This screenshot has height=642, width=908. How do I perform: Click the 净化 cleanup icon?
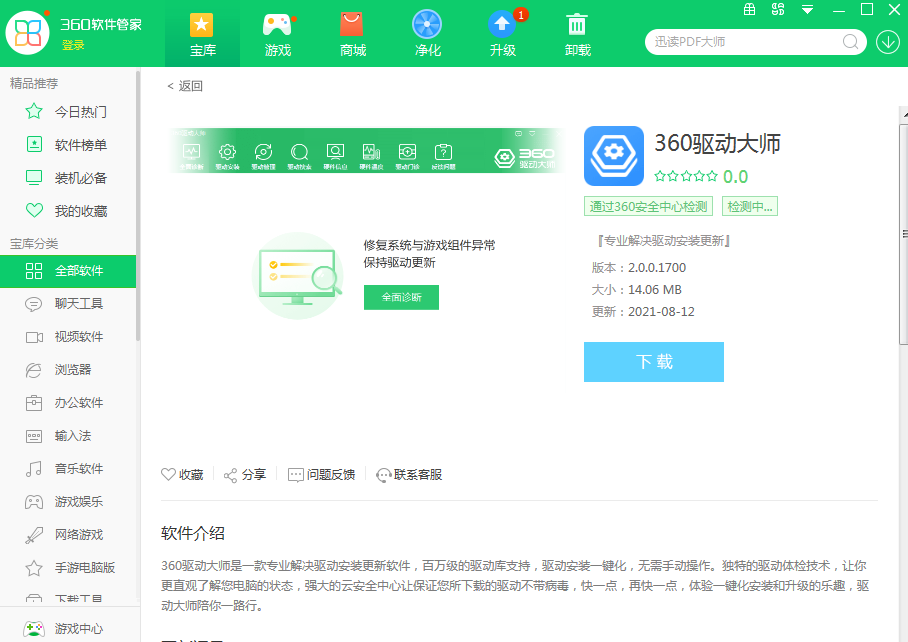point(427,26)
